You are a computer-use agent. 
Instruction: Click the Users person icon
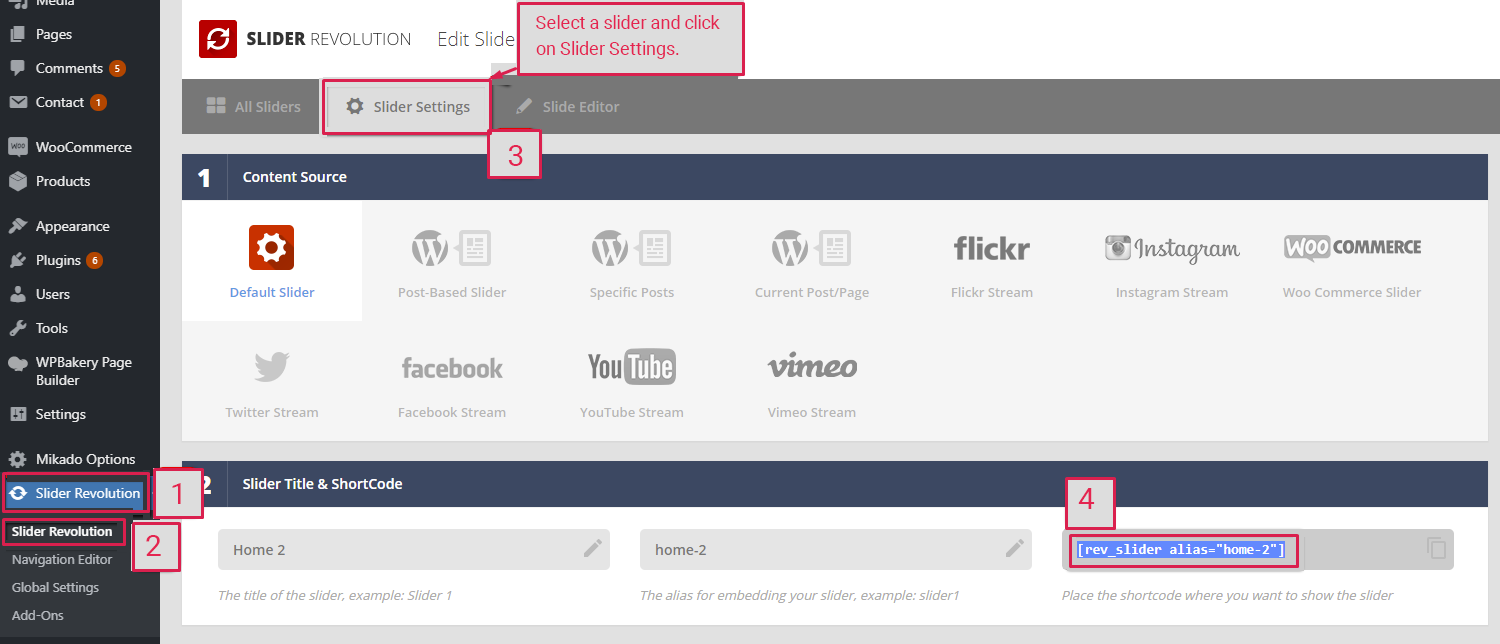tap(18, 294)
